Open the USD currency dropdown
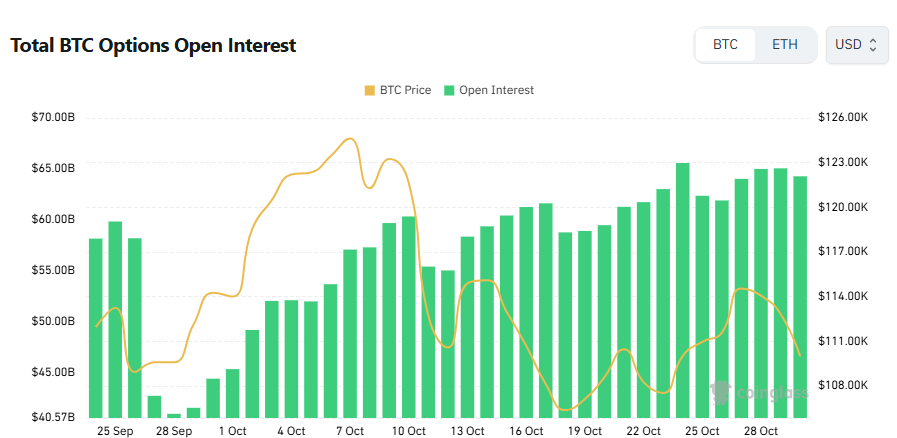This screenshot has width=897, height=438. point(856,45)
